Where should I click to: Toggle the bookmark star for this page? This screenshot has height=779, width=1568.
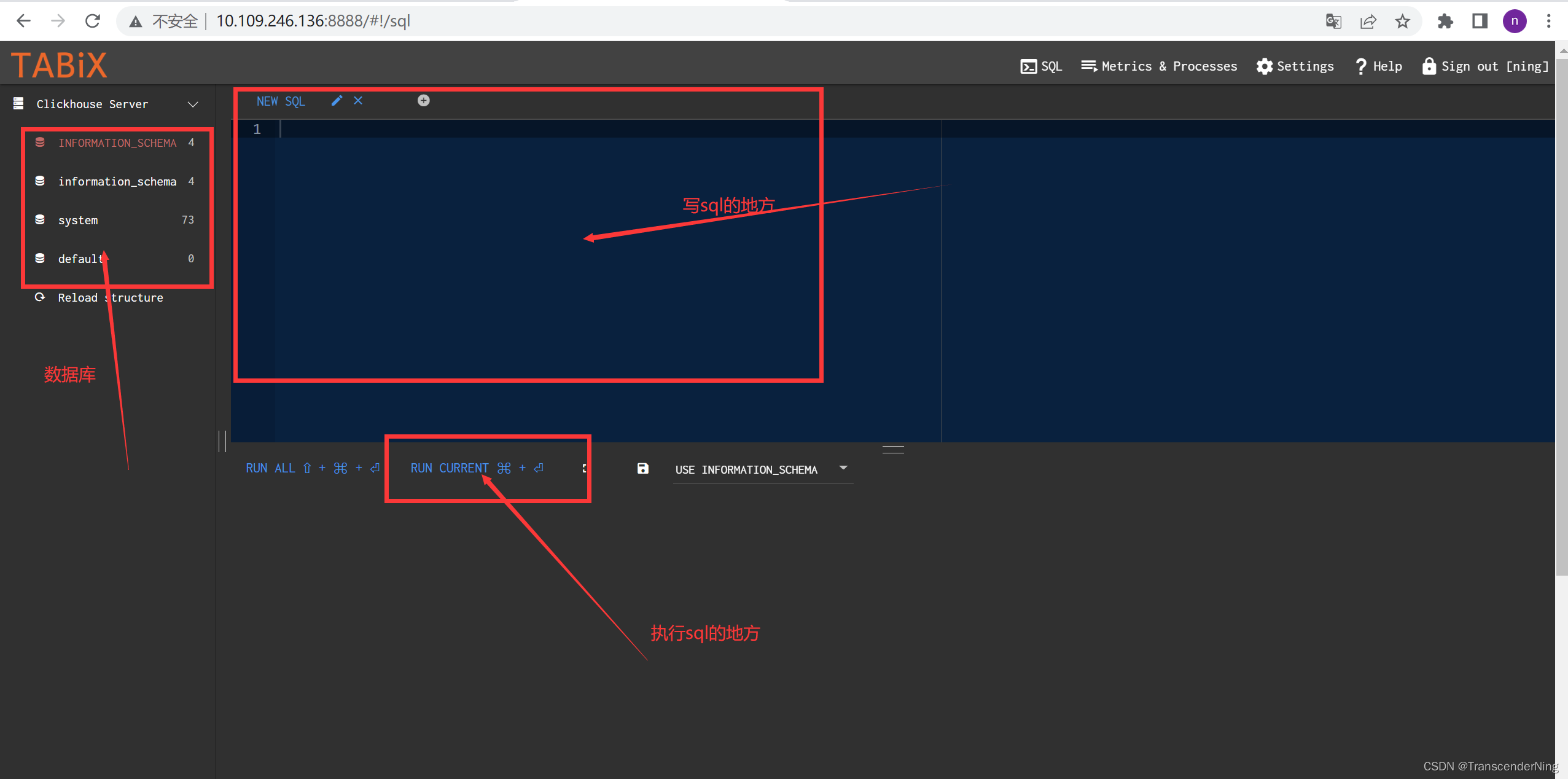click(x=1403, y=21)
